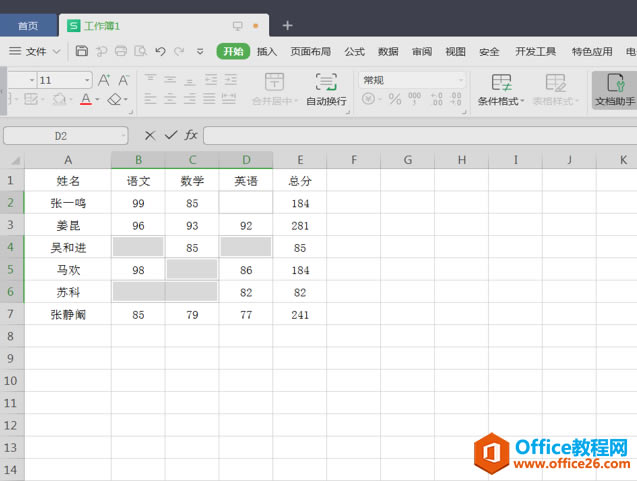
Task: Select the 总分 header cell
Action: tap(300, 181)
